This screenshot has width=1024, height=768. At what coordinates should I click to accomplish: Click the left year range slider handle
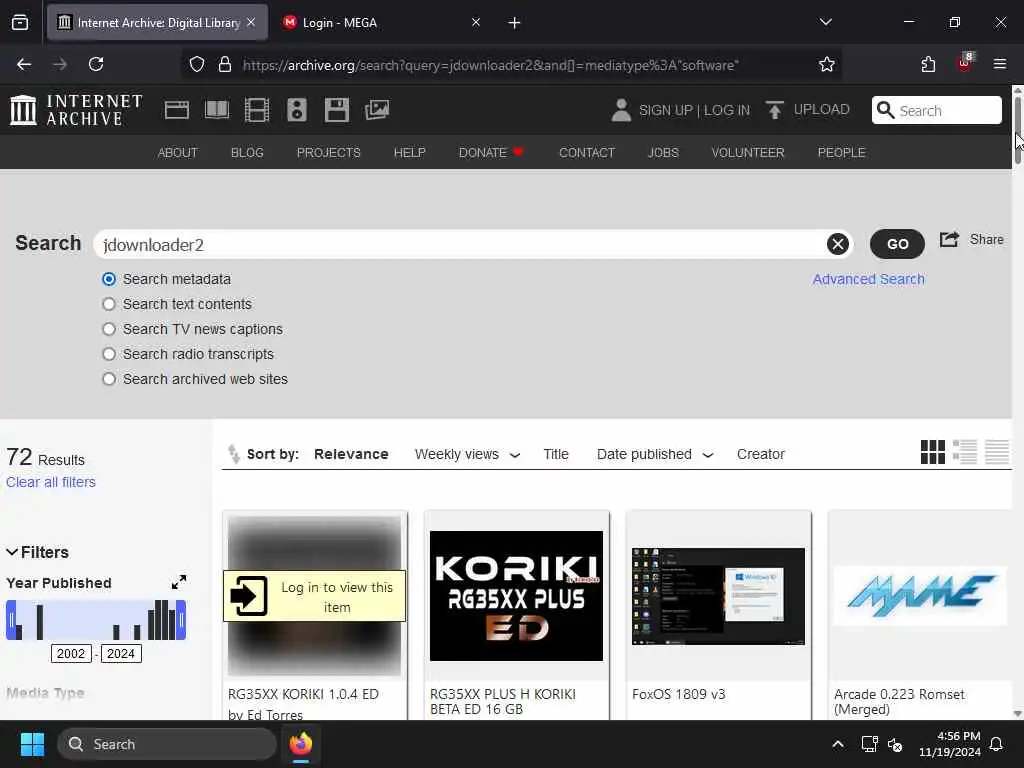pyautogui.click(x=11, y=620)
